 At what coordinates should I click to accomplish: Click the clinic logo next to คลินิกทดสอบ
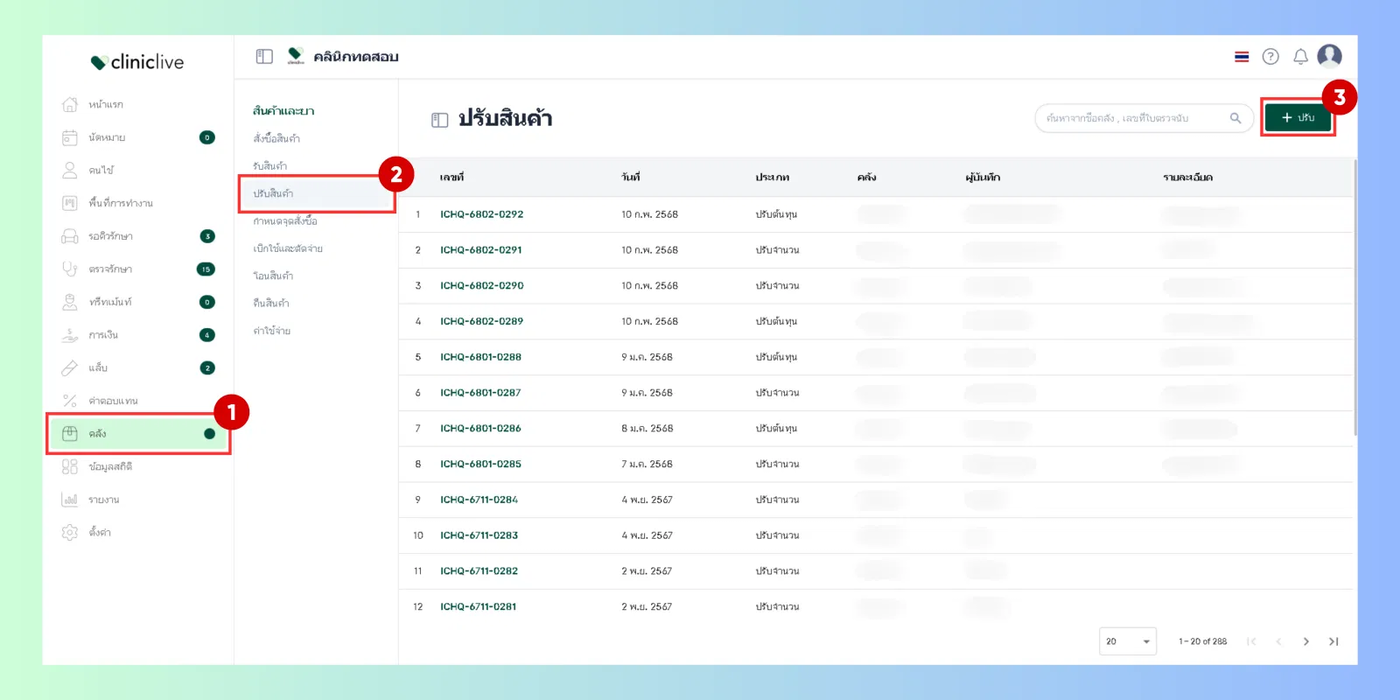coord(296,56)
